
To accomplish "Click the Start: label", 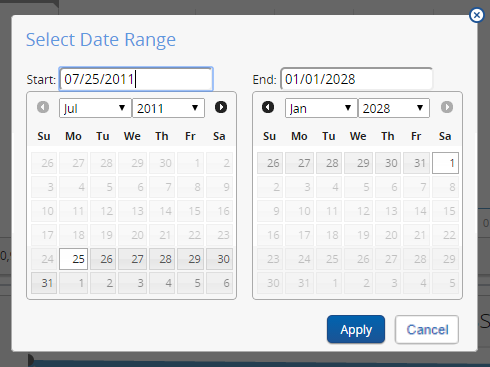I will tap(41, 80).
